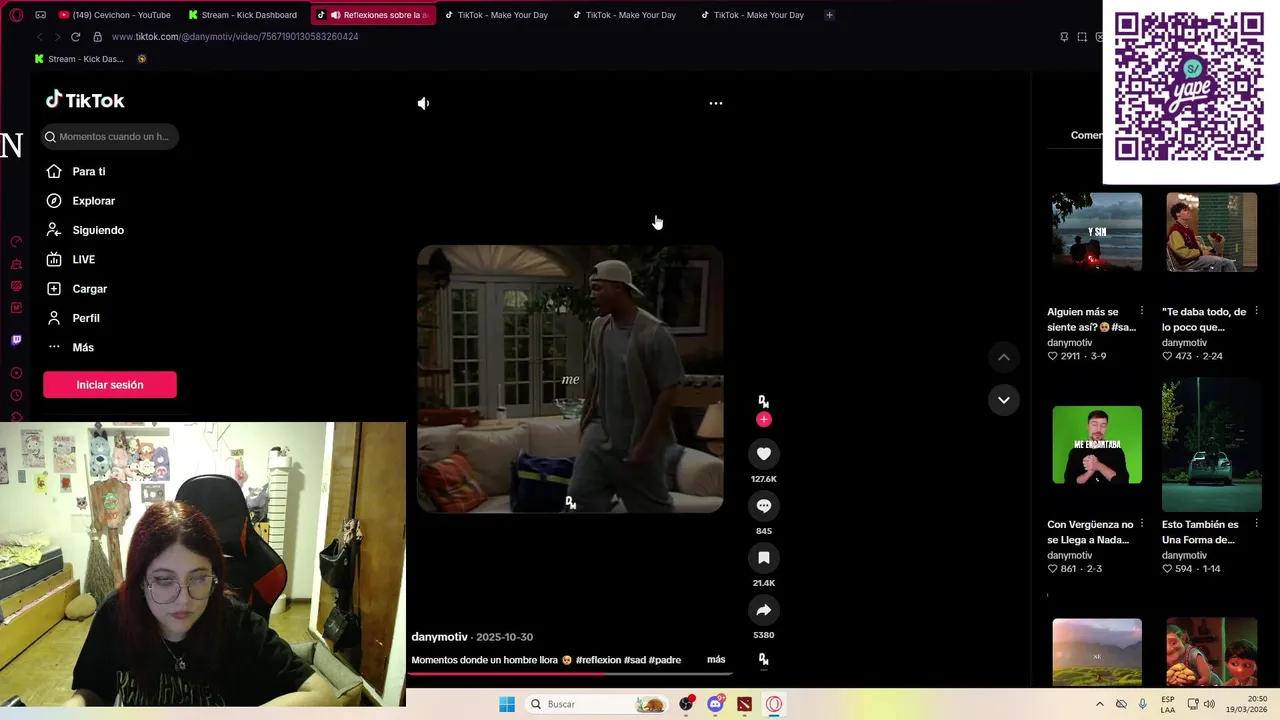
Task: Reload the page with the refresh icon
Action: [x=75, y=37]
